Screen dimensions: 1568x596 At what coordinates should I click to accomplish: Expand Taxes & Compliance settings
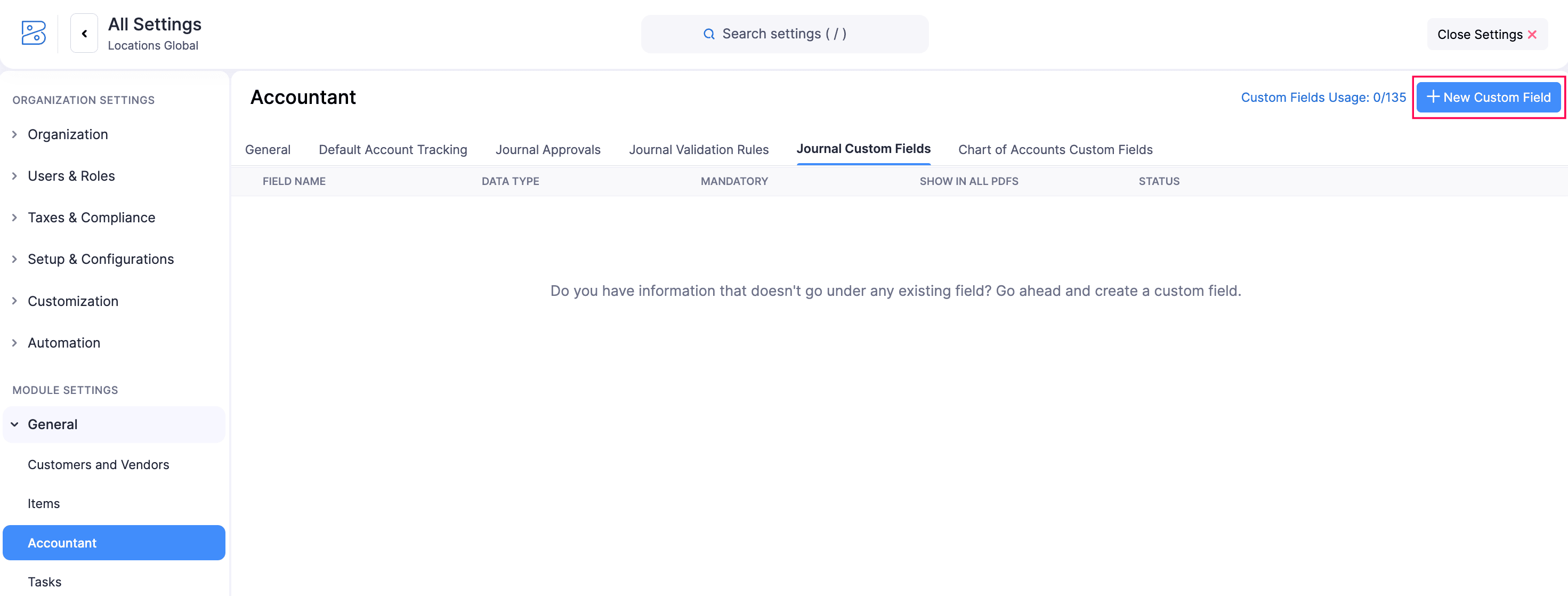tap(91, 218)
